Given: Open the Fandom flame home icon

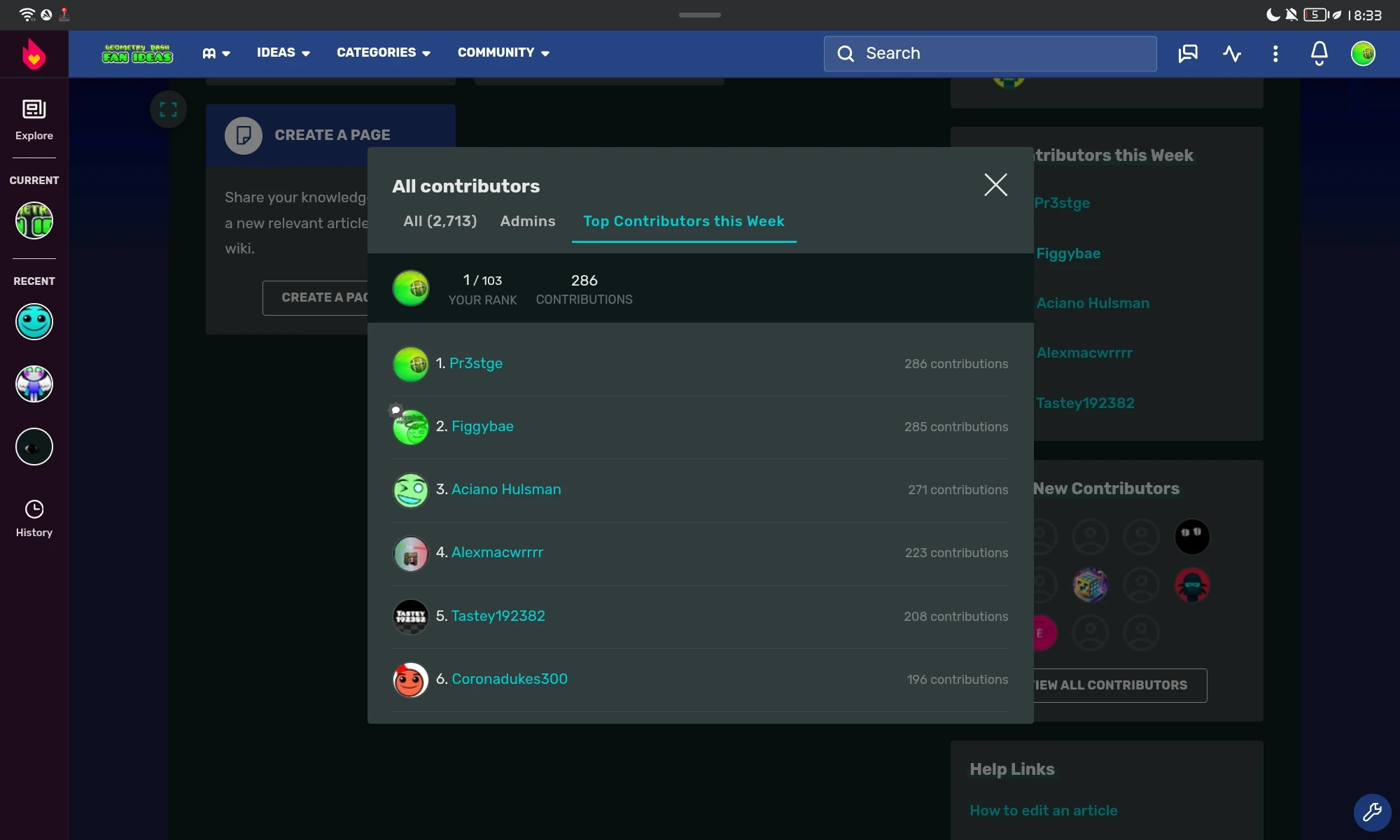Looking at the screenshot, I should tap(34, 54).
